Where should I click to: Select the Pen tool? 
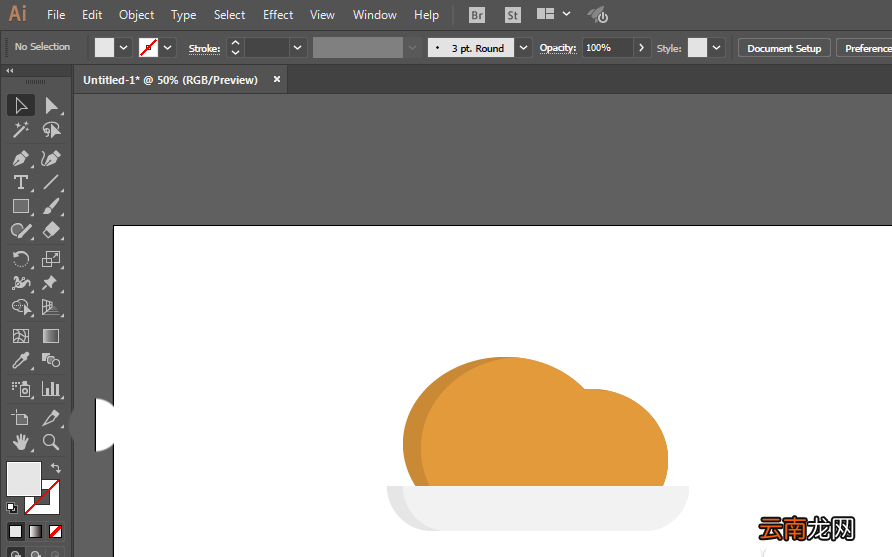click(x=21, y=158)
